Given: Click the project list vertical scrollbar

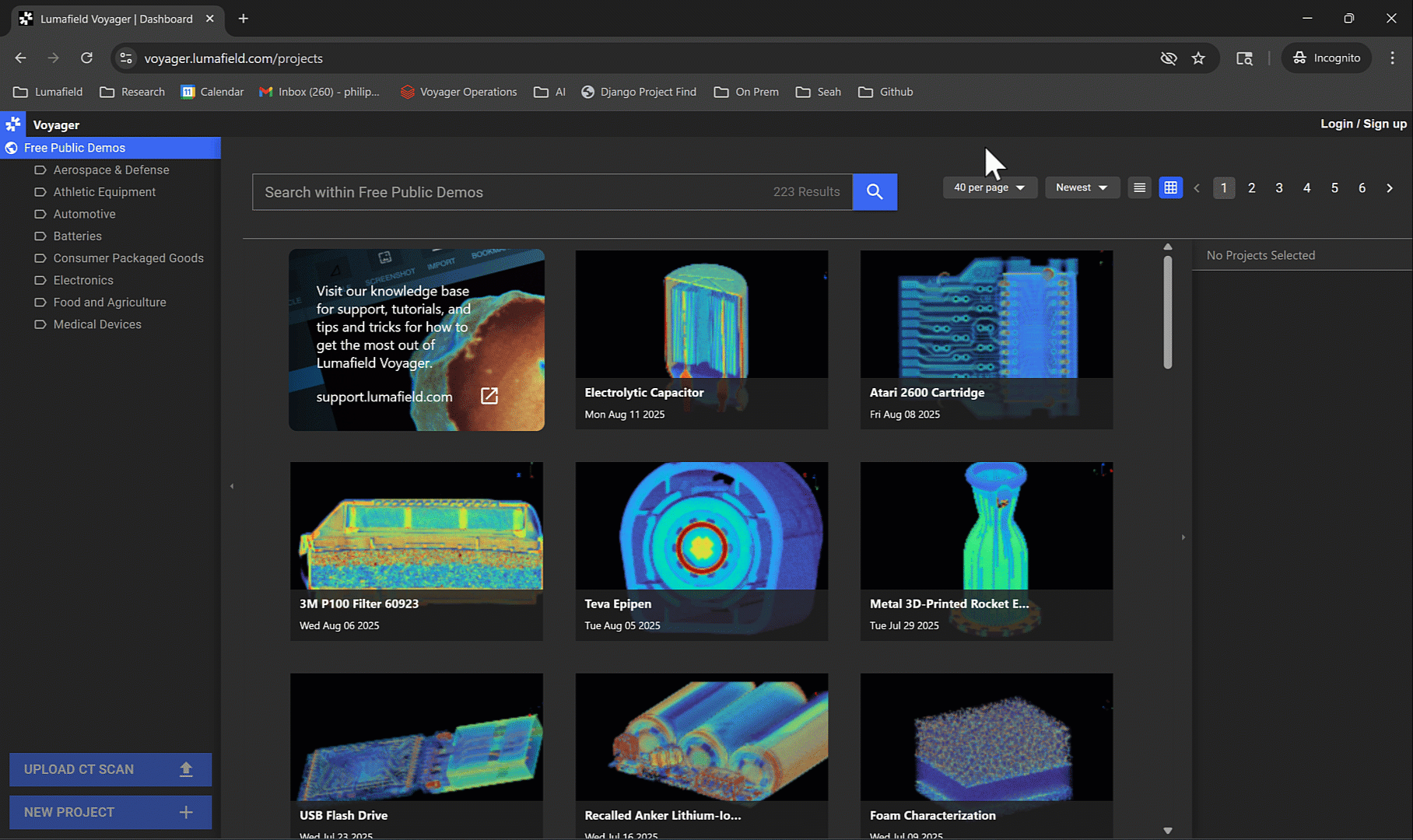Looking at the screenshot, I should [1167, 311].
